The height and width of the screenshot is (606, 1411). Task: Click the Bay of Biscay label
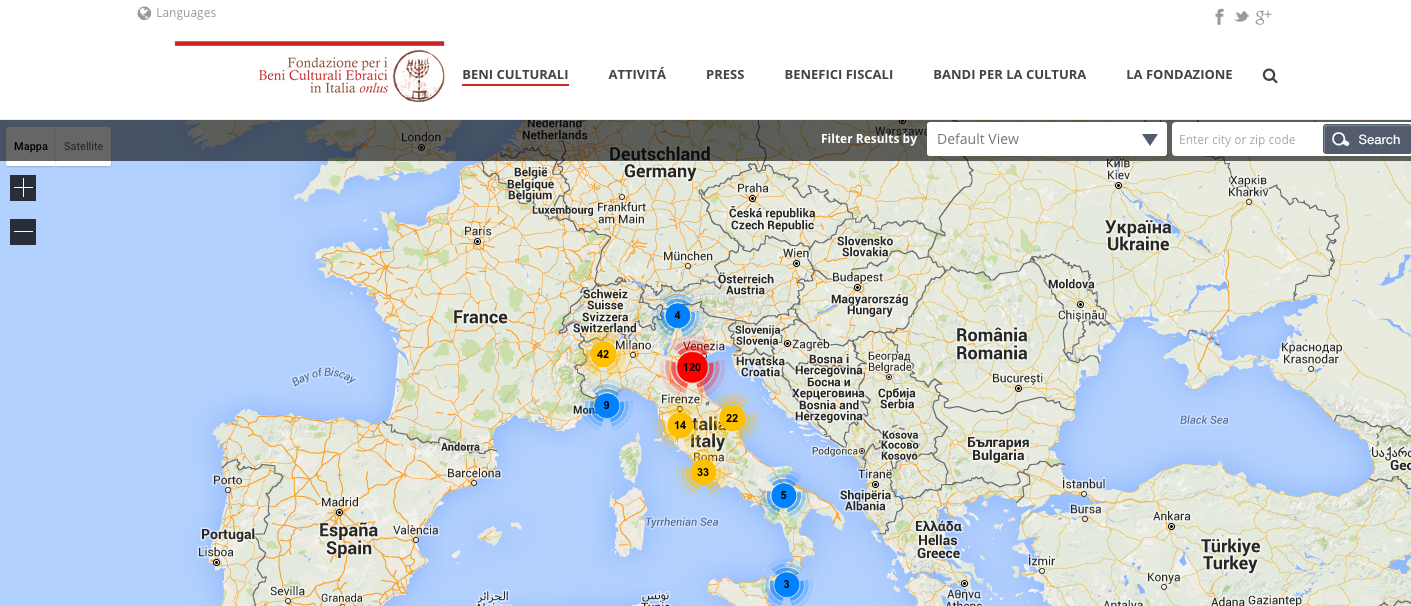pyautogui.click(x=324, y=376)
